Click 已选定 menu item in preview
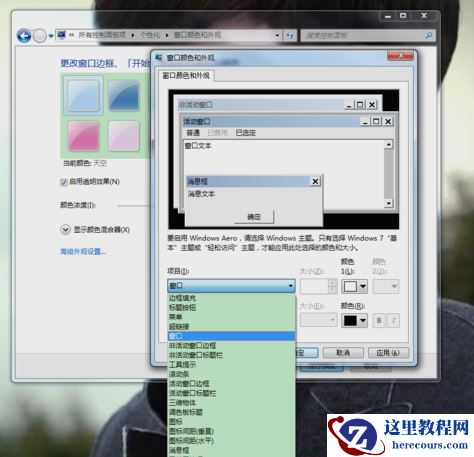This screenshot has width=474, height=457. point(246,133)
